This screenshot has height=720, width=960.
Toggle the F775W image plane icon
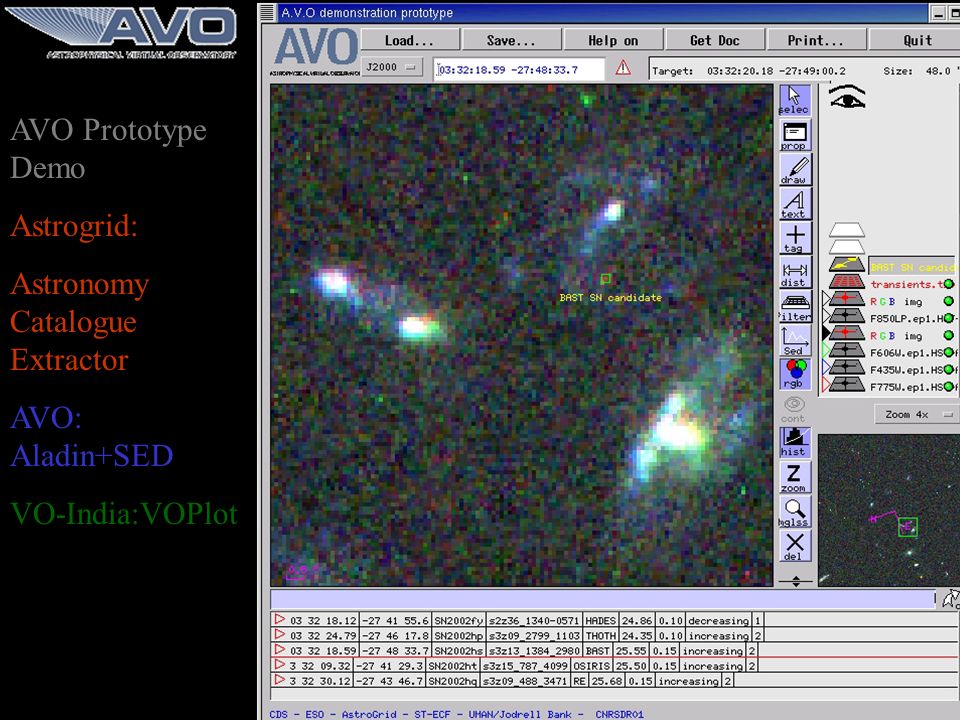click(x=847, y=384)
